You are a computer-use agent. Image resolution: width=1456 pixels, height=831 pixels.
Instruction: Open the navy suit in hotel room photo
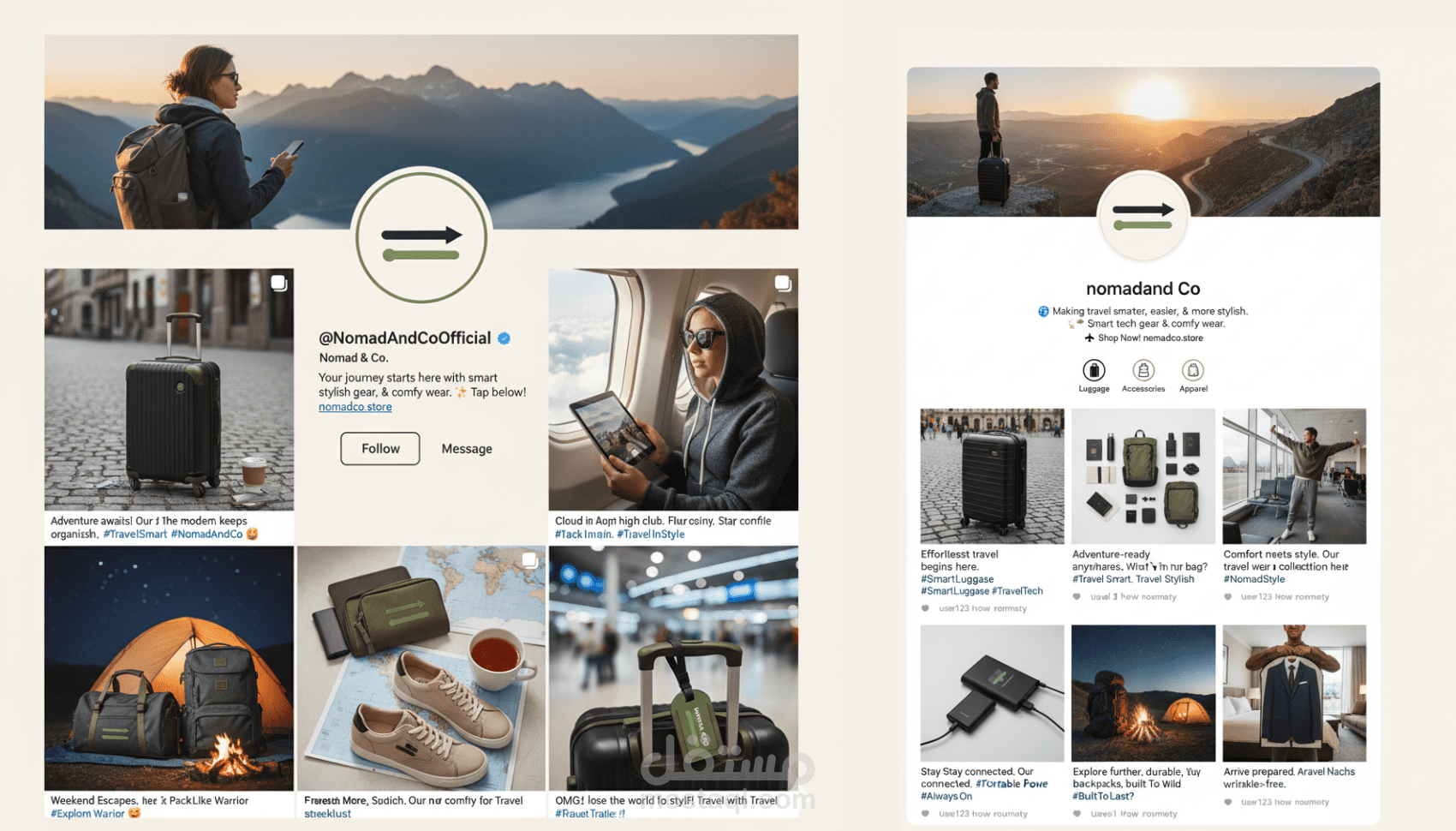[x=1294, y=693]
